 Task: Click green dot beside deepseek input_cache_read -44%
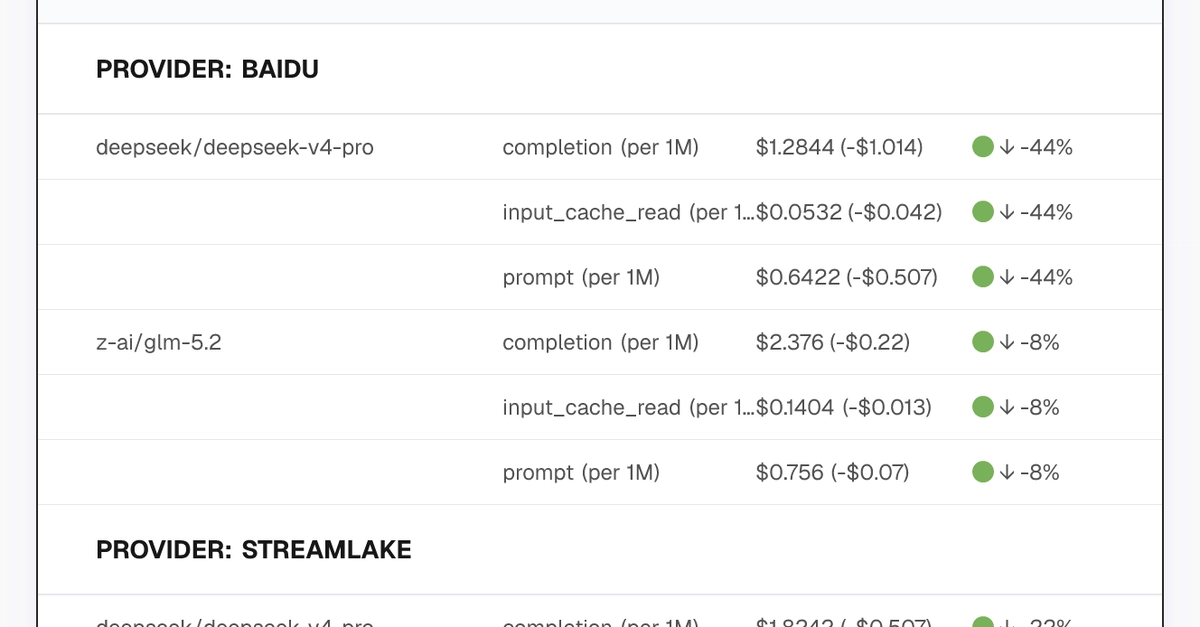(982, 212)
